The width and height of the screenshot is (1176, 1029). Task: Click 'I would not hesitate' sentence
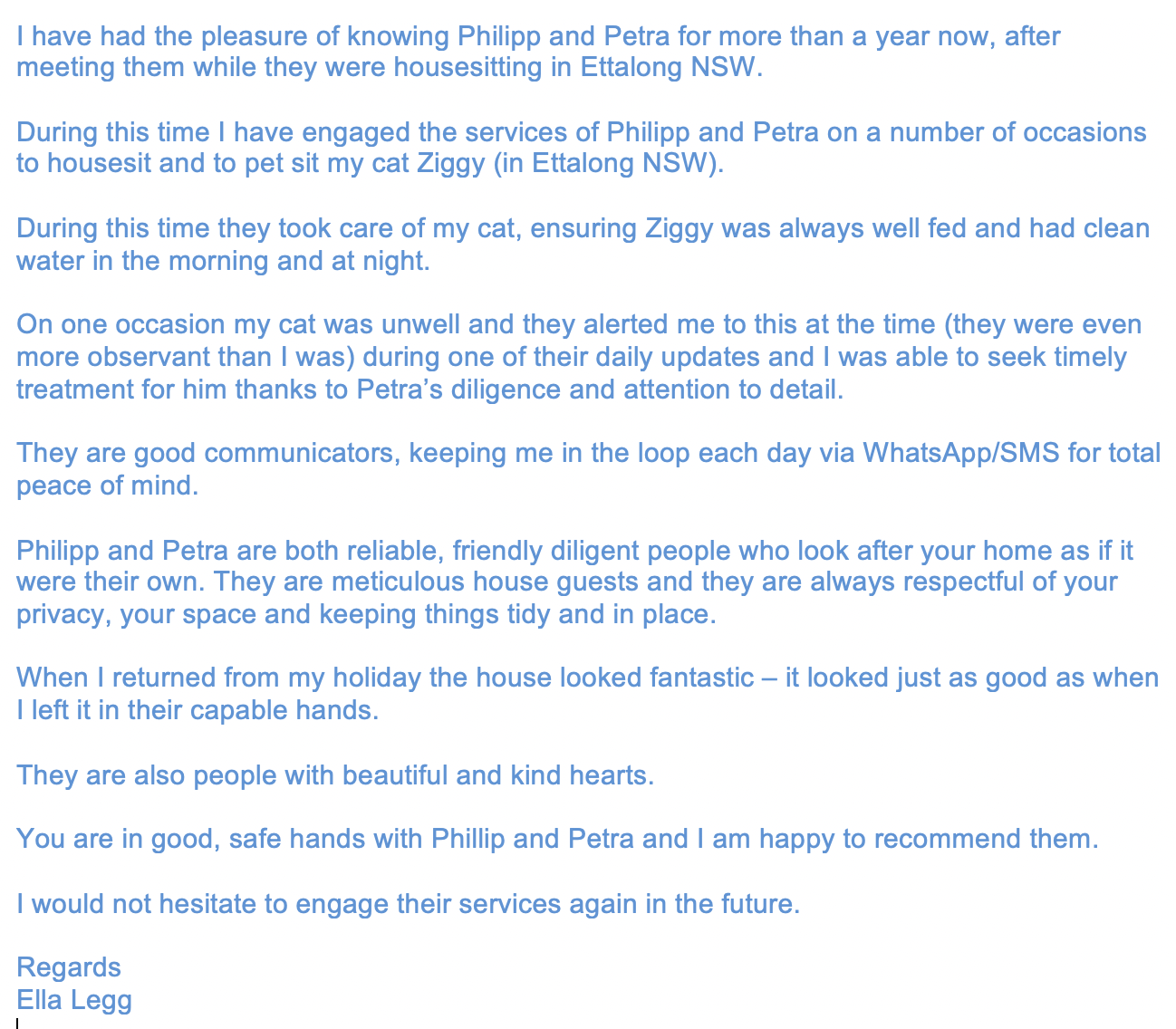408,905
